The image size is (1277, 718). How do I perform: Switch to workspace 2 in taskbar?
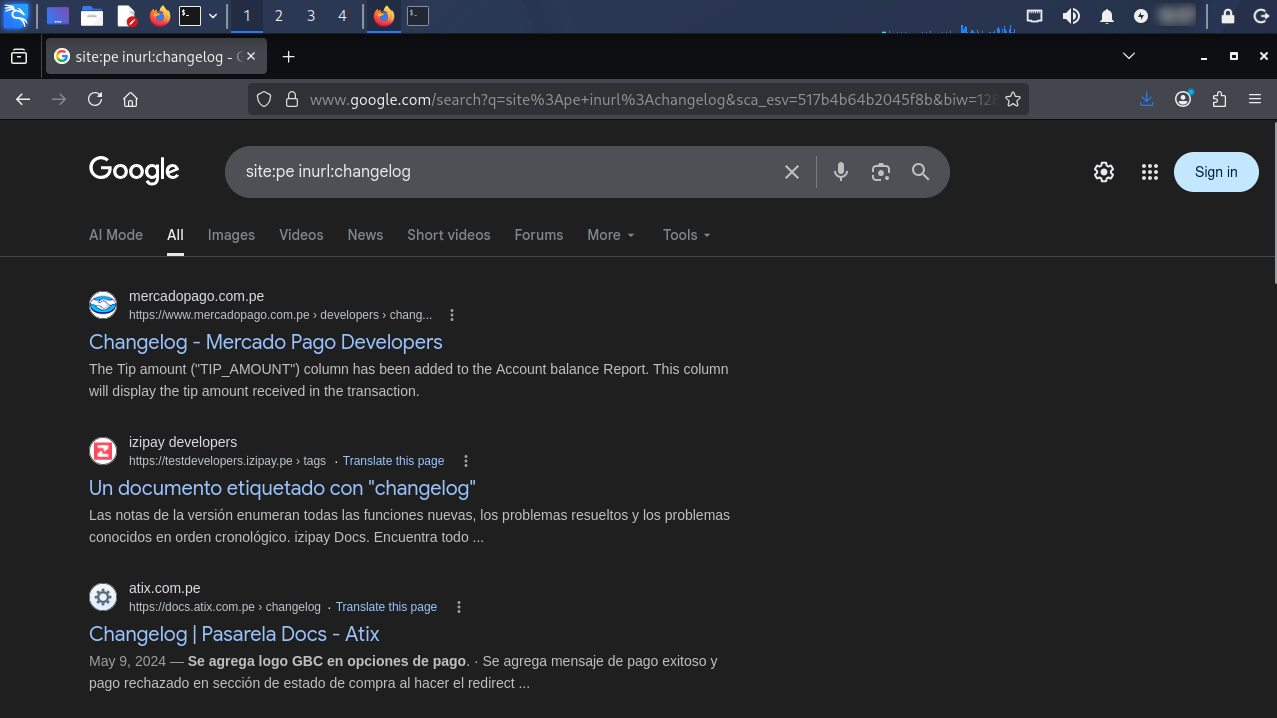[x=278, y=16]
